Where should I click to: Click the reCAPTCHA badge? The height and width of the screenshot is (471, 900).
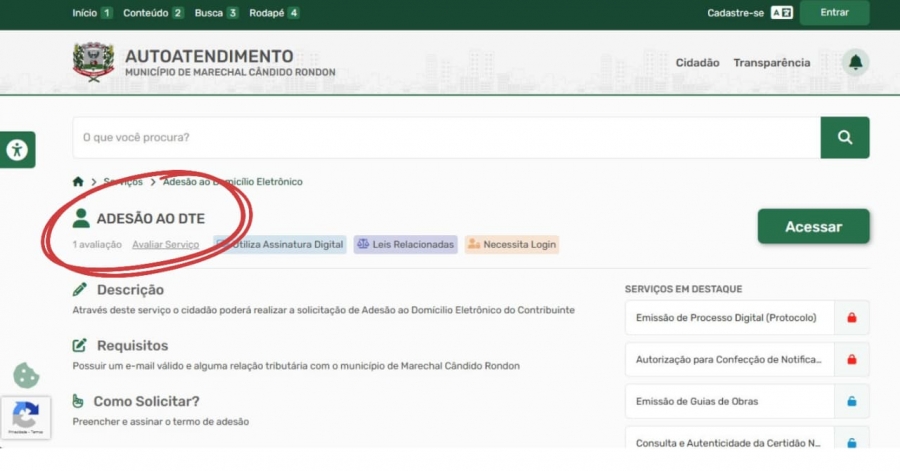pyautogui.click(x=25, y=417)
